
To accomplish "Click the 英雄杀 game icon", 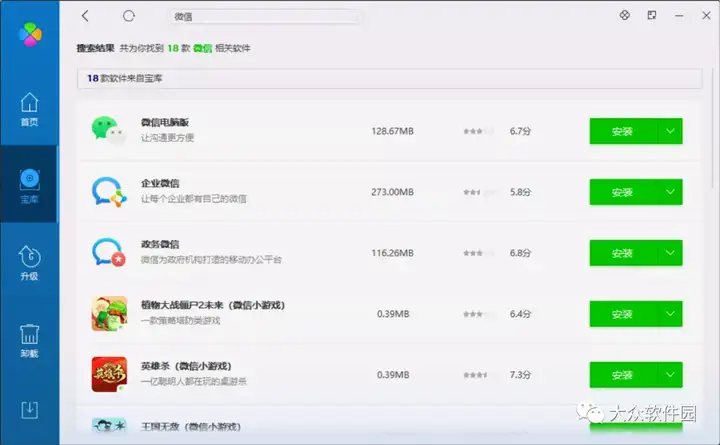I will pyautogui.click(x=109, y=374).
